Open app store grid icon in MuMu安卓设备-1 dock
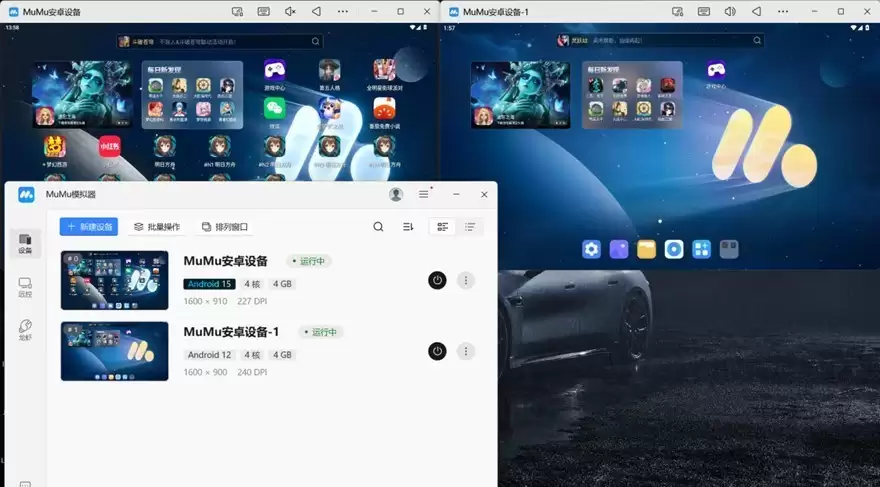Screen dimensions: 880x487 point(702,249)
